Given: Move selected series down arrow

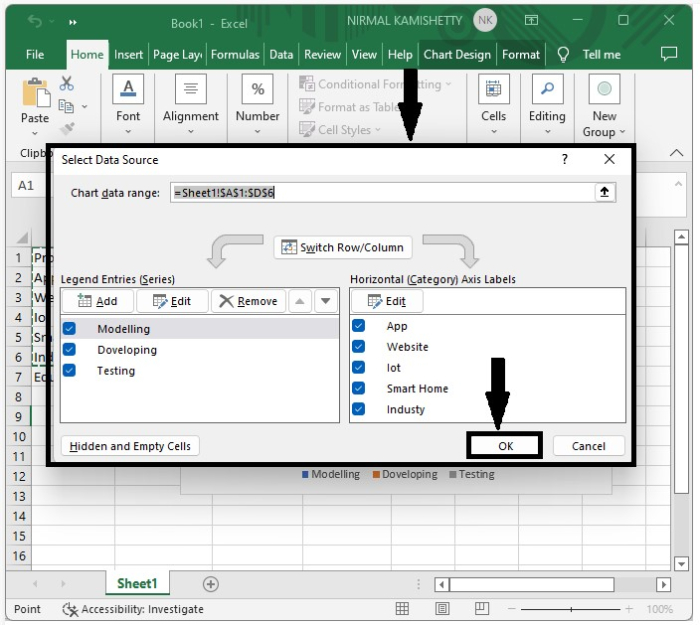Looking at the screenshot, I should (325, 301).
